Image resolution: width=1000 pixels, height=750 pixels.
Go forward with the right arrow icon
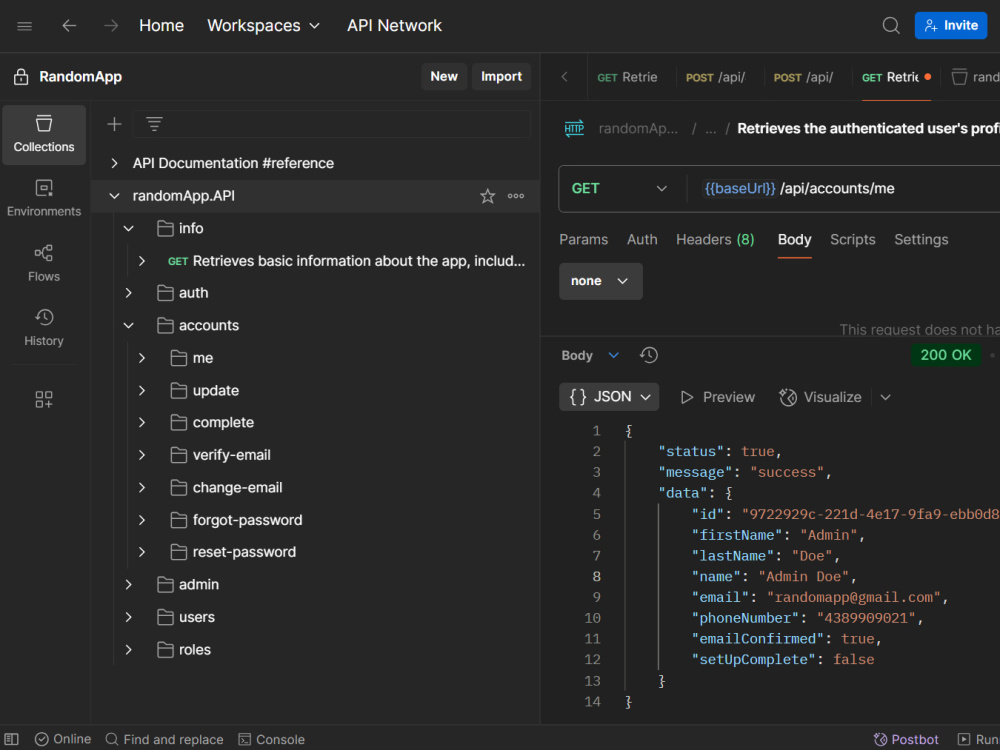(x=111, y=26)
